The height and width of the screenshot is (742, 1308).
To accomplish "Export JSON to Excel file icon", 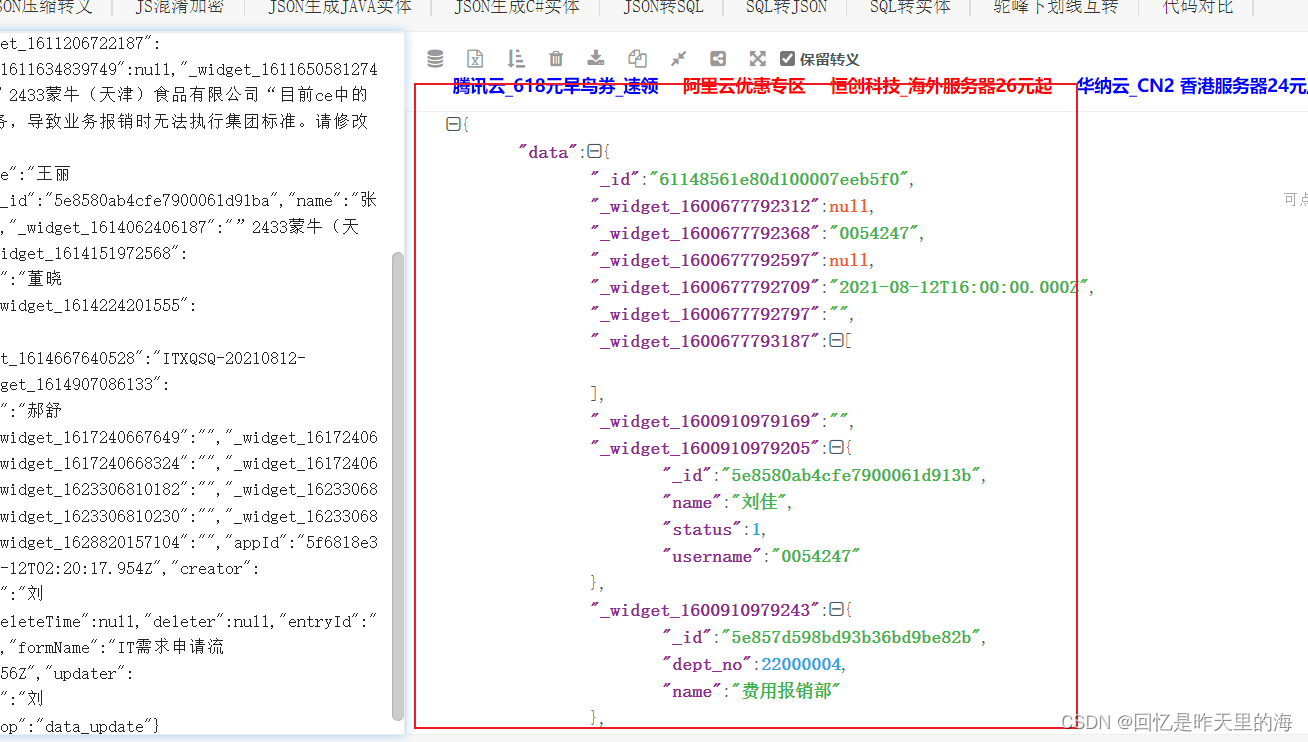I will coord(475,58).
